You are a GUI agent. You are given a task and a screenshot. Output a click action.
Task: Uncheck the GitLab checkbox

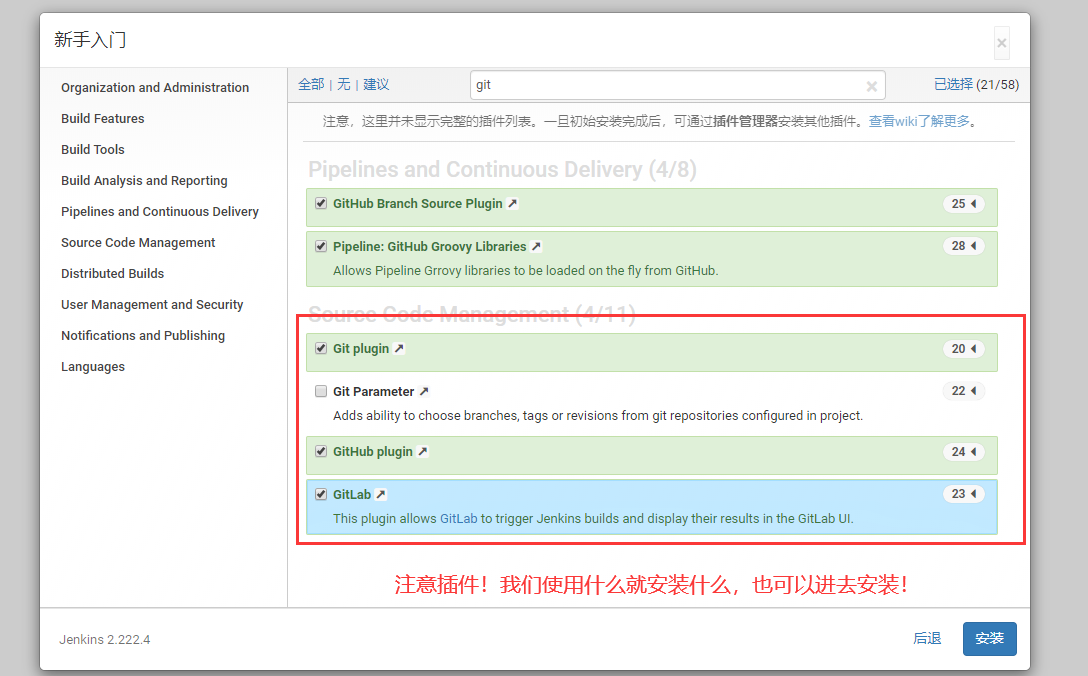pyautogui.click(x=321, y=494)
